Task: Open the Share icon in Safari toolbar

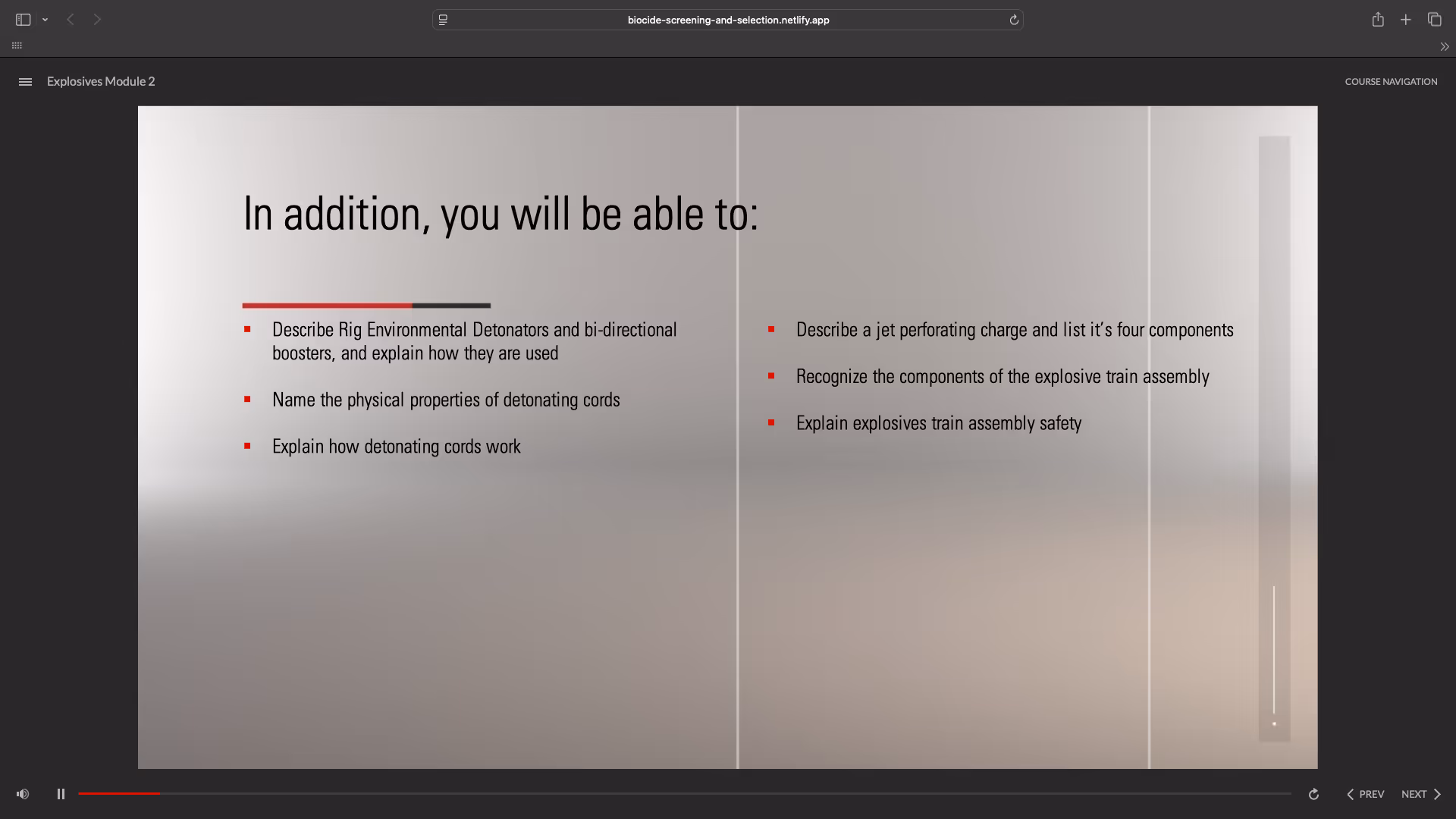Action: (1378, 20)
